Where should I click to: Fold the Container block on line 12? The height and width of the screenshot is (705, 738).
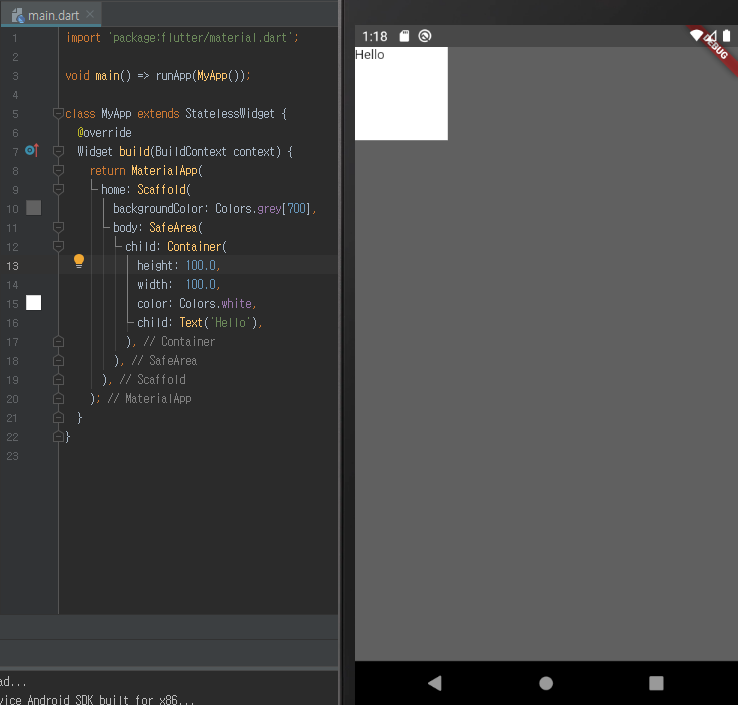(58, 246)
